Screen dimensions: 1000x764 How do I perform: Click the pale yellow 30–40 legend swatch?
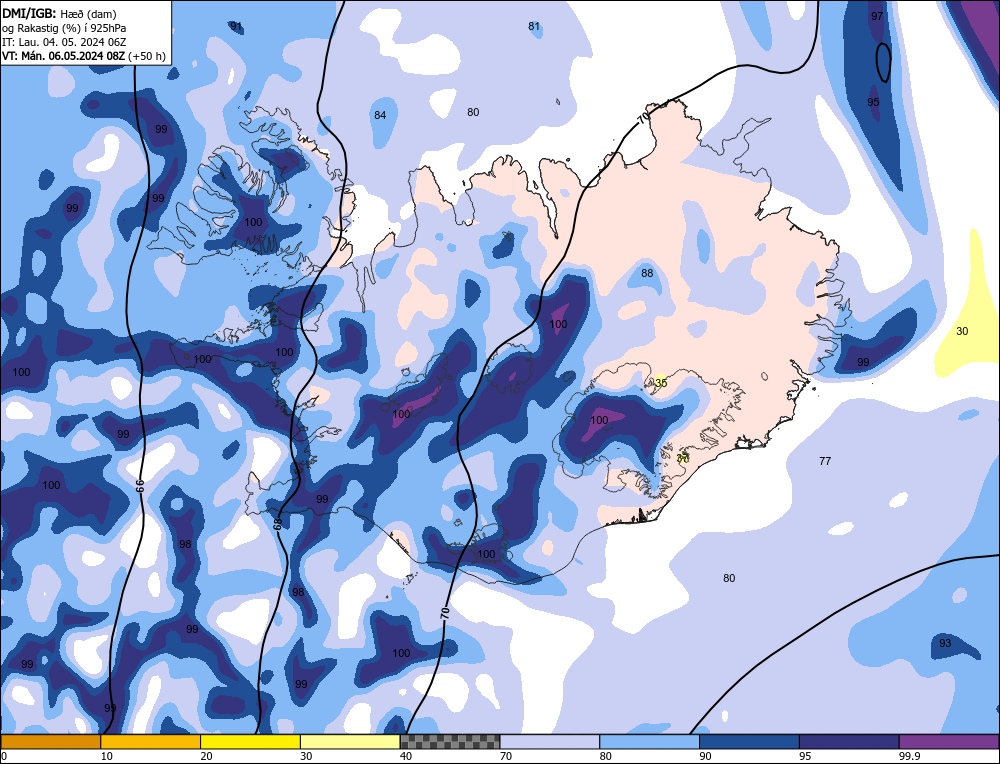(350, 742)
